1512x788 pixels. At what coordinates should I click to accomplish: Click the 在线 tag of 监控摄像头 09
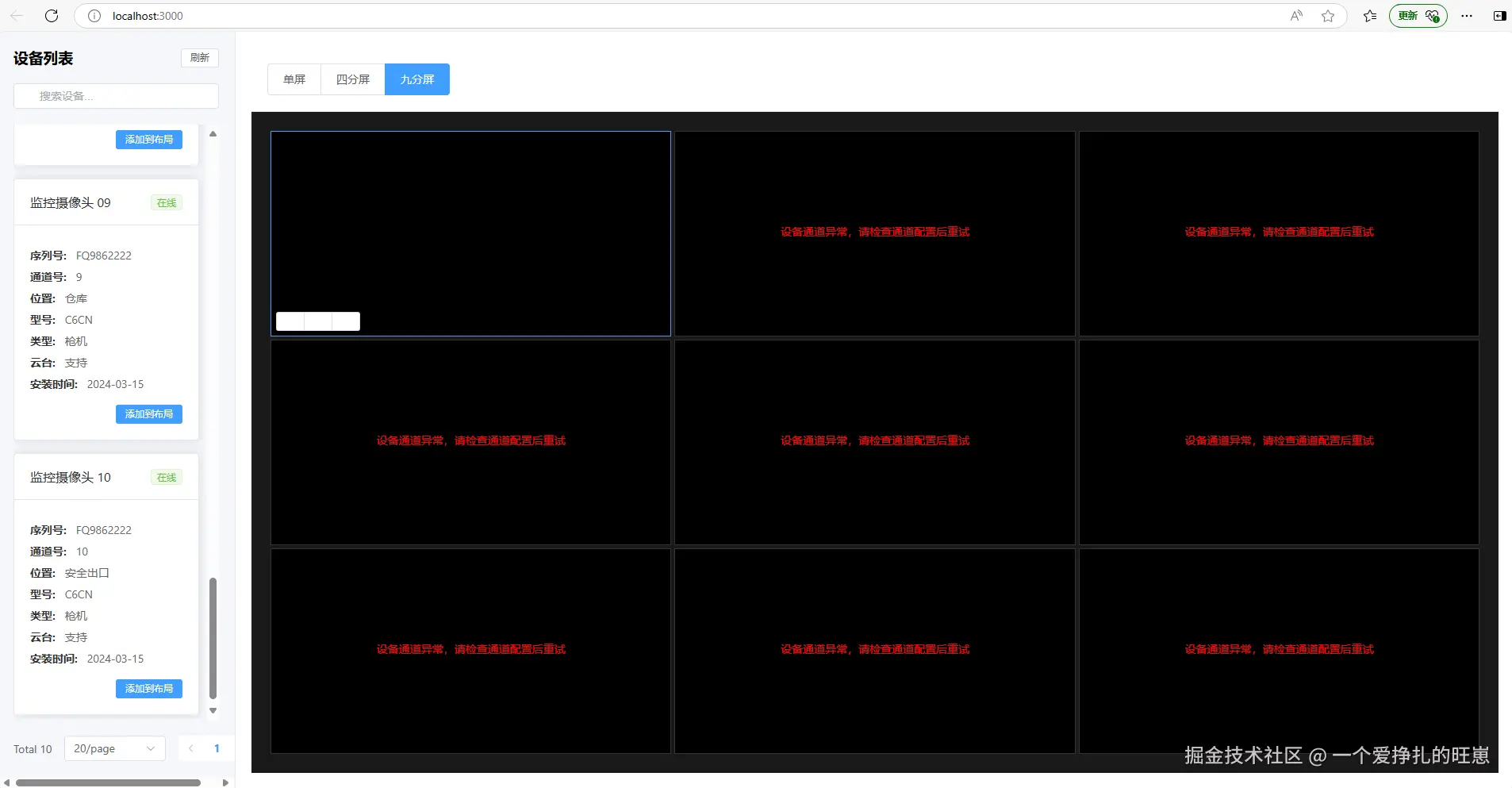pyautogui.click(x=167, y=203)
